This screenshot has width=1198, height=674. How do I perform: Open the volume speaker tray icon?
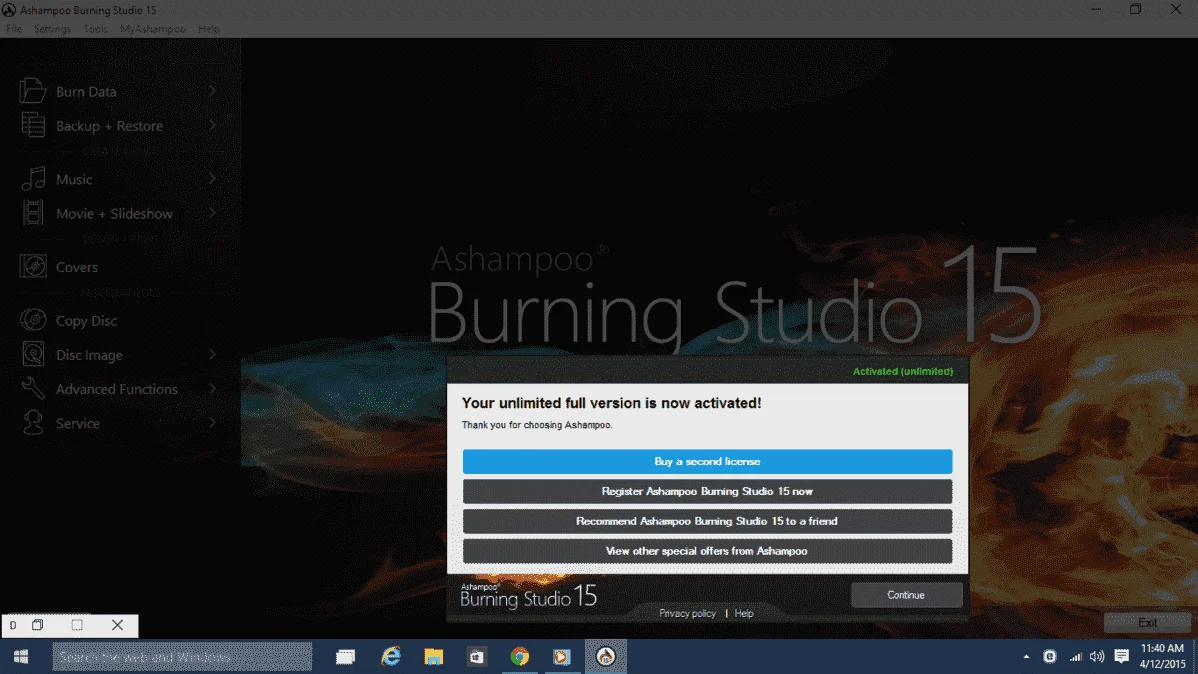tap(1097, 656)
